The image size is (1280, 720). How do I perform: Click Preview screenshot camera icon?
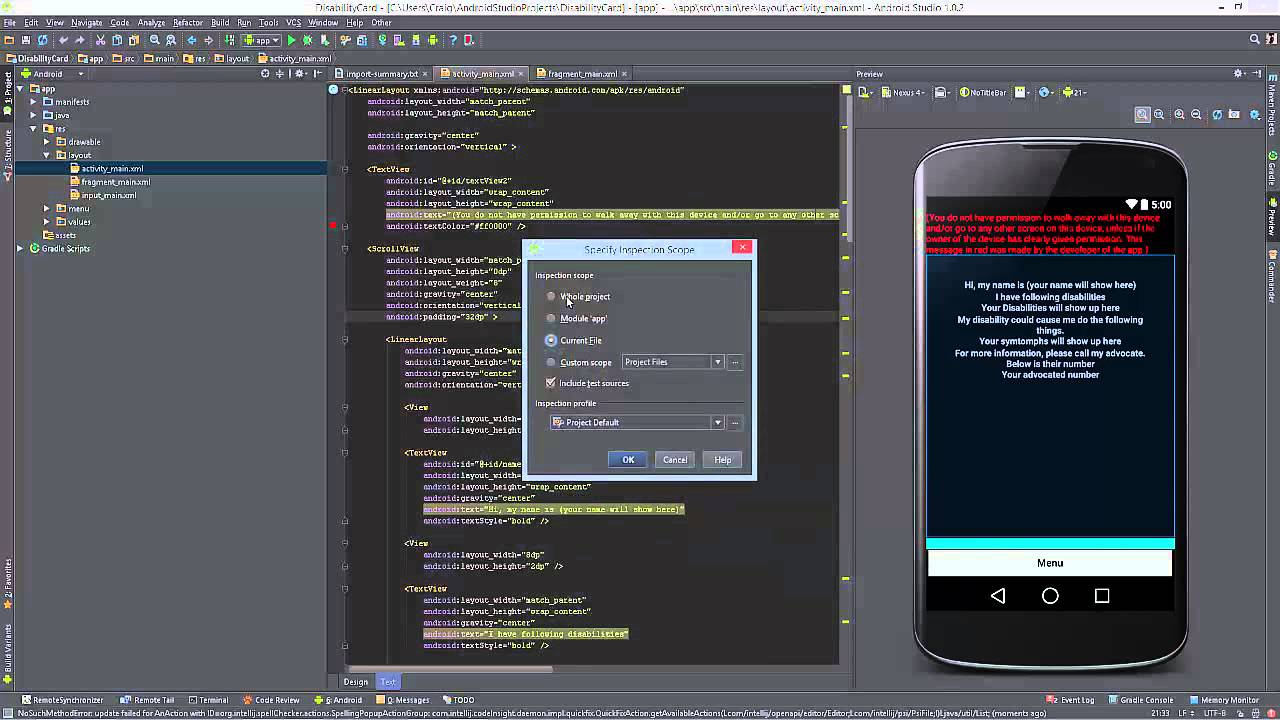click(x=1236, y=115)
